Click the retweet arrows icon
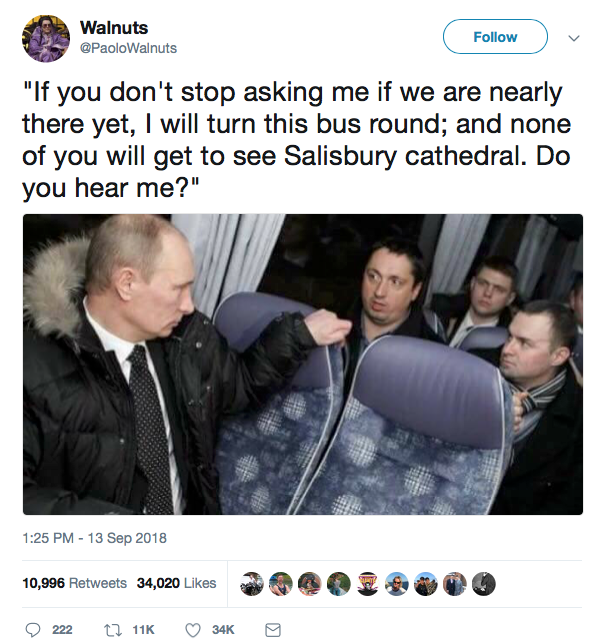Screen dimensions: 613x643 coord(111,629)
